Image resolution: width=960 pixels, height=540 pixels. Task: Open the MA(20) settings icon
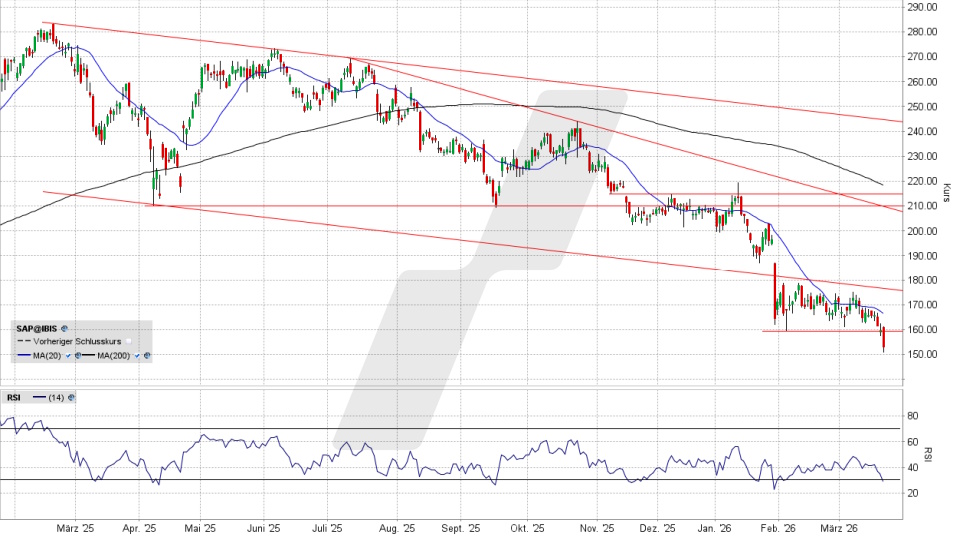tap(77, 355)
